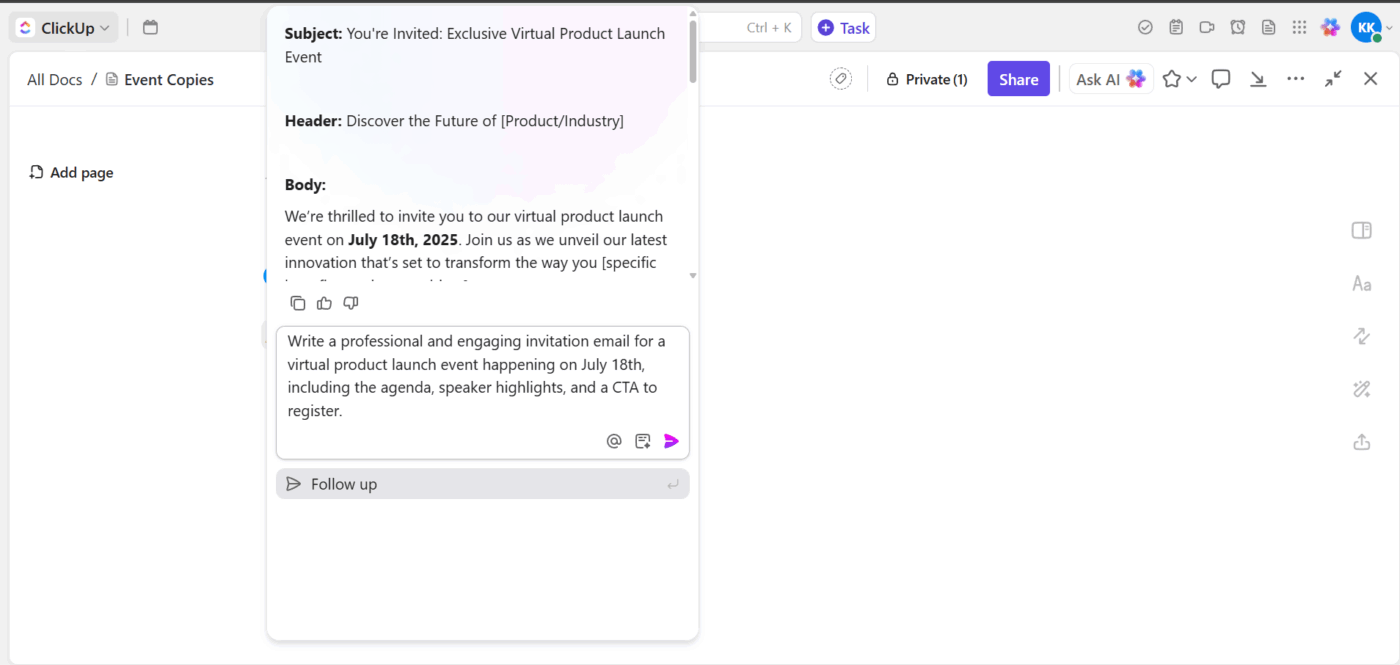The width and height of the screenshot is (1400, 665).
Task: Copy the AI-generated email response
Action: (x=297, y=302)
